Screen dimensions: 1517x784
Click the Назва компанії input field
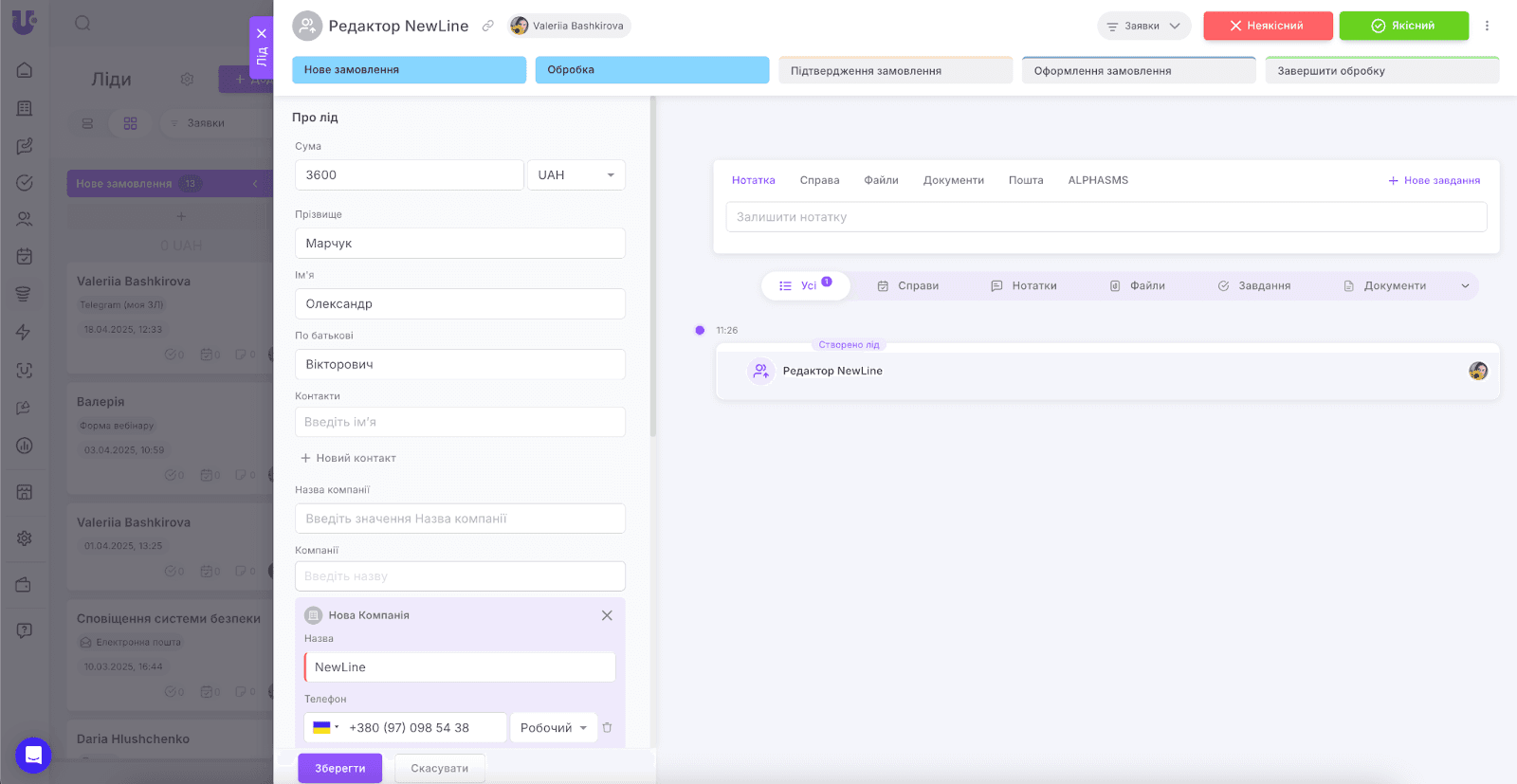(x=460, y=519)
